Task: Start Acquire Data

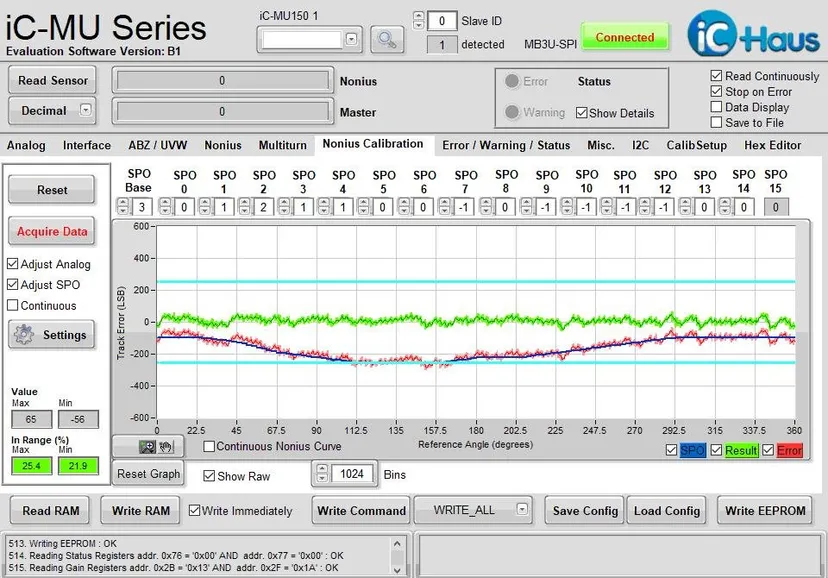Action: (52, 231)
